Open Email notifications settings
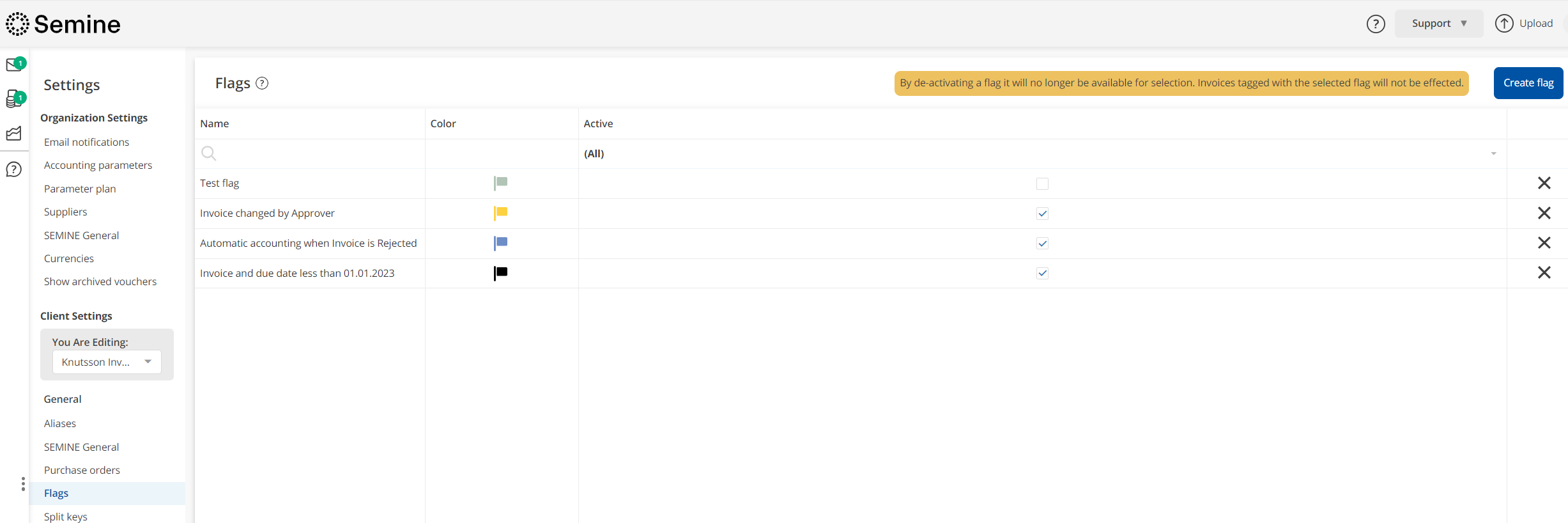 [86, 142]
